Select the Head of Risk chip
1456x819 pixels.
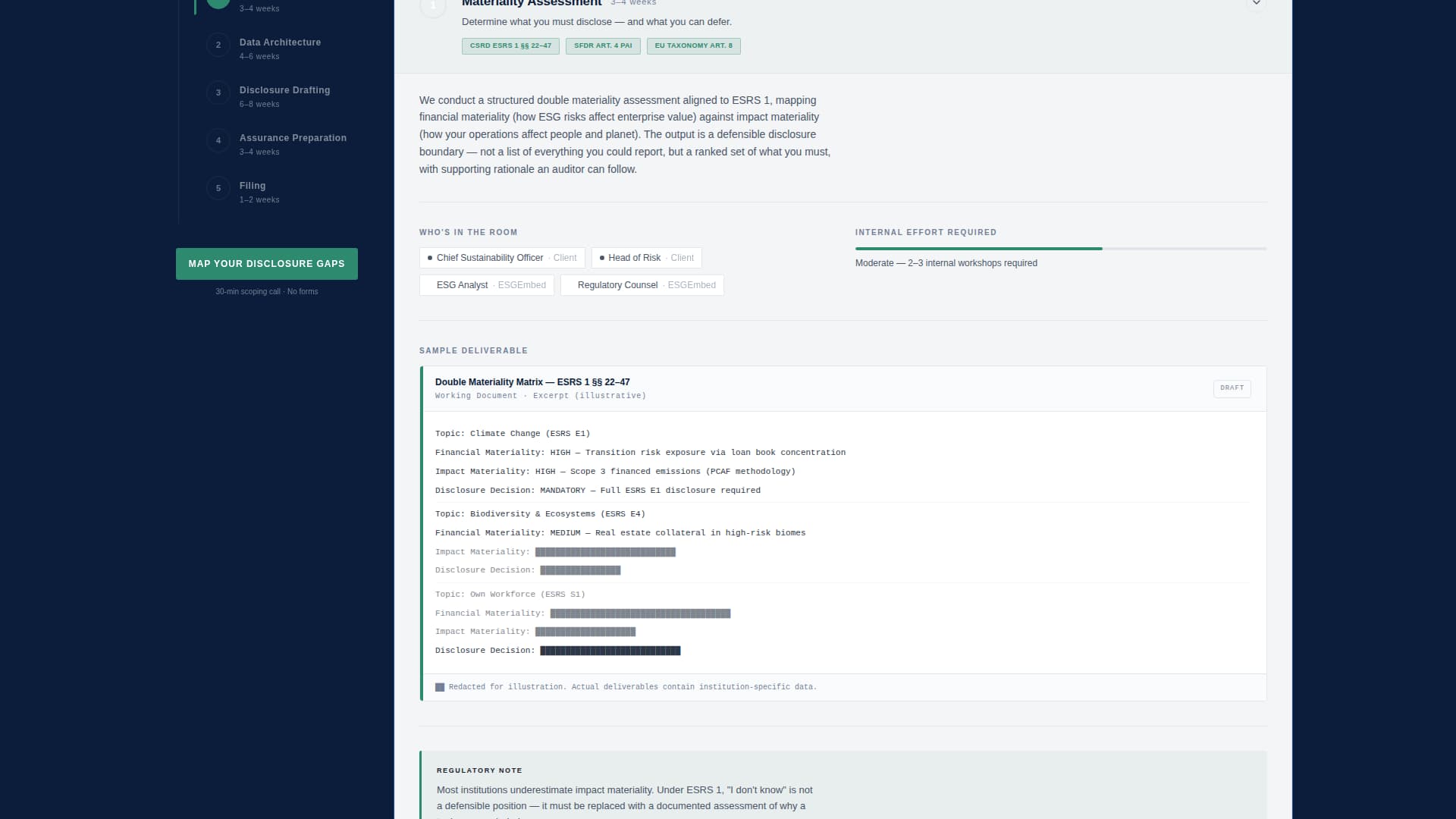point(647,258)
